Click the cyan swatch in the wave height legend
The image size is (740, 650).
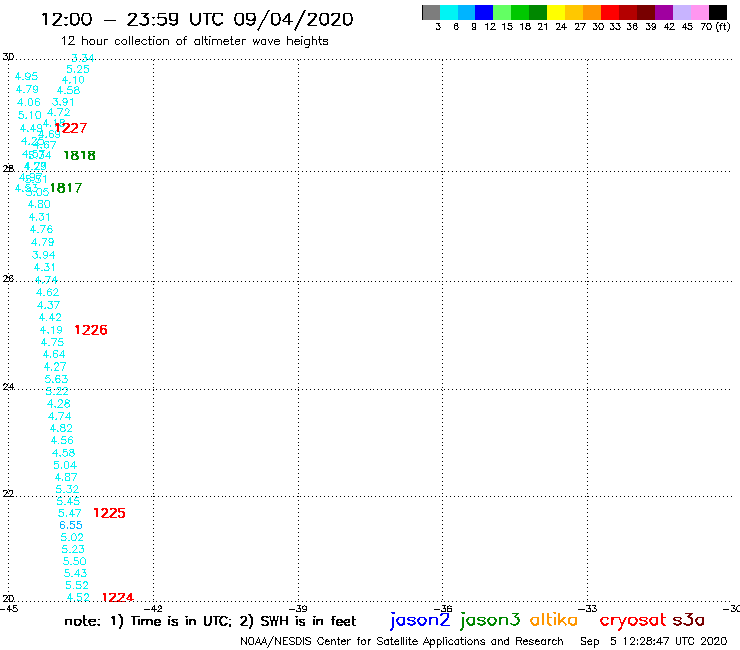pyautogui.click(x=449, y=13)
